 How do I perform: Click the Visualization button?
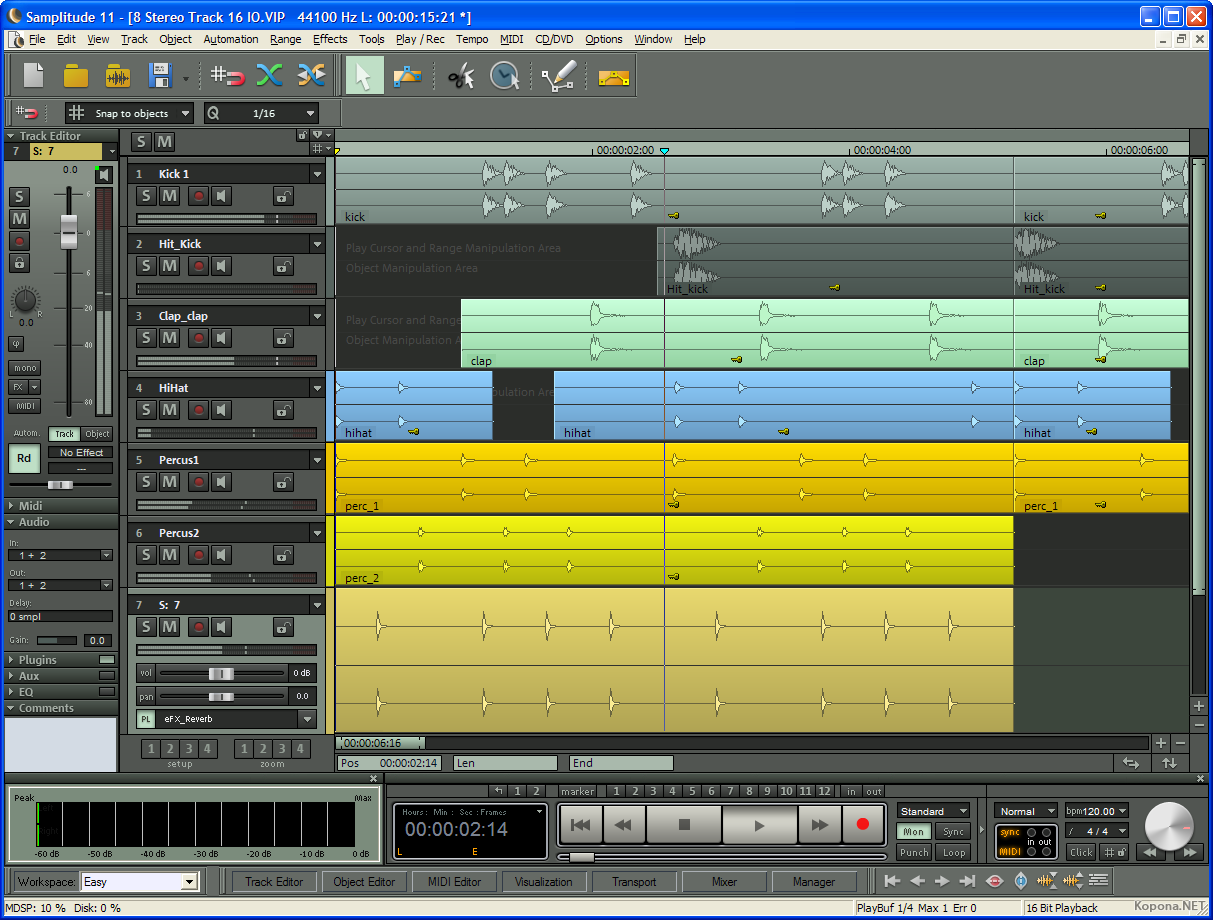click(x=544, y=882)
